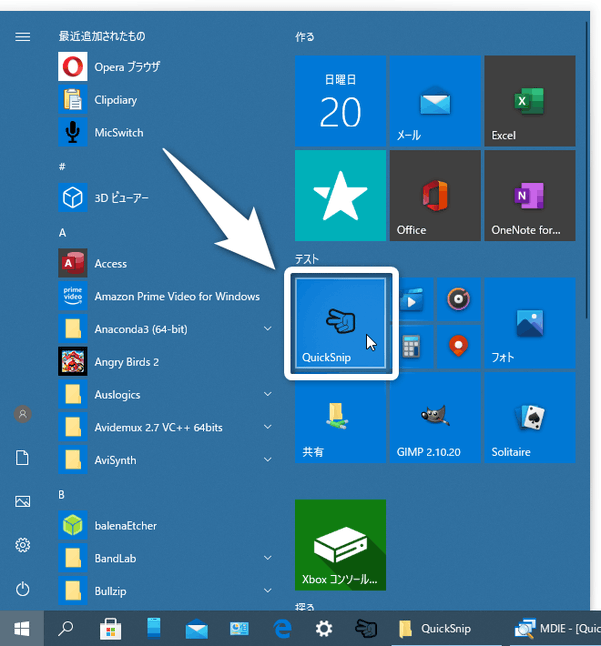Launch Clipdiary from recently added
The image size is (601, 646).
tap(165, 100)
